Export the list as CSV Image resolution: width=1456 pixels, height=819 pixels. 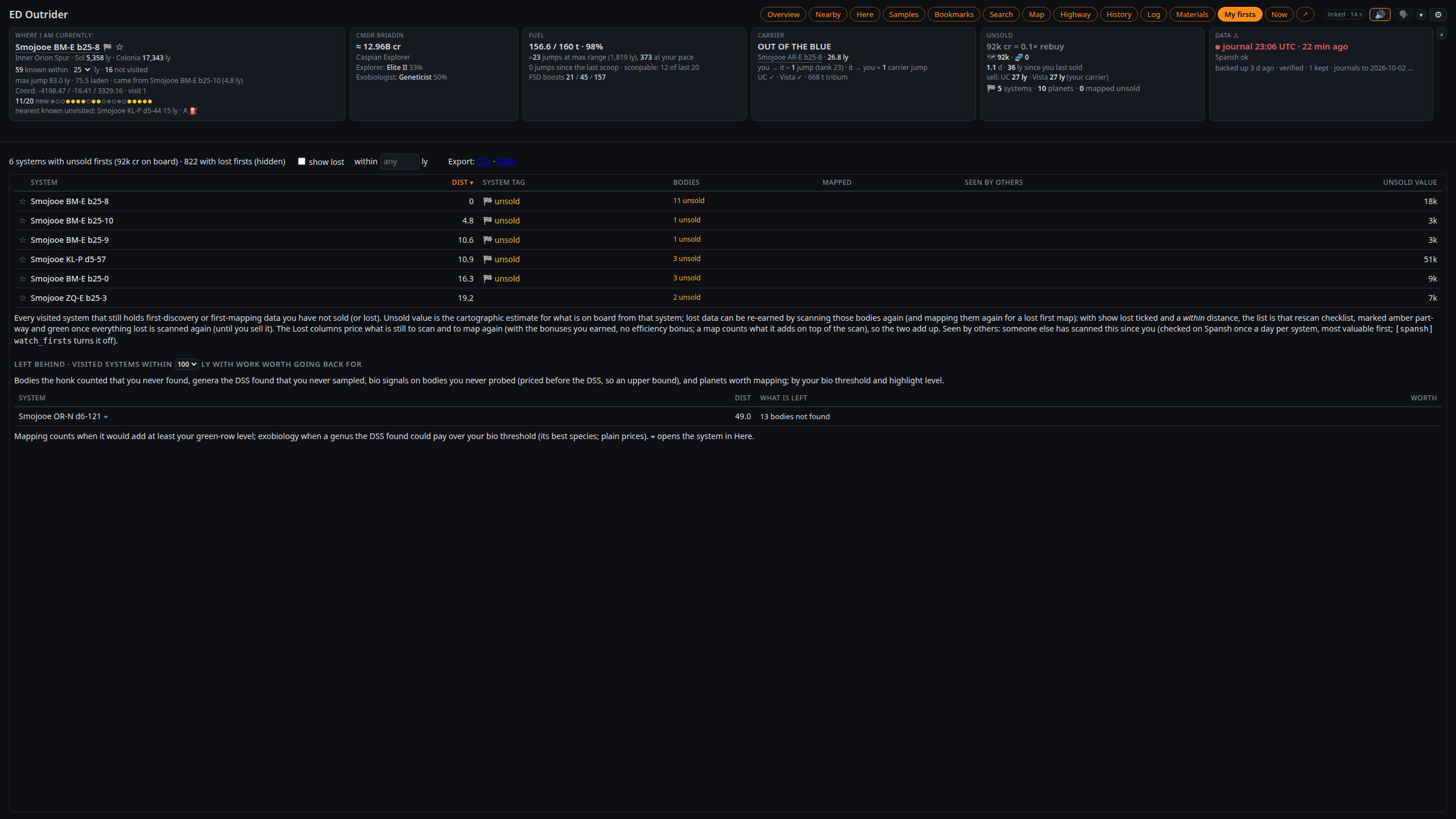coord(484,162)
